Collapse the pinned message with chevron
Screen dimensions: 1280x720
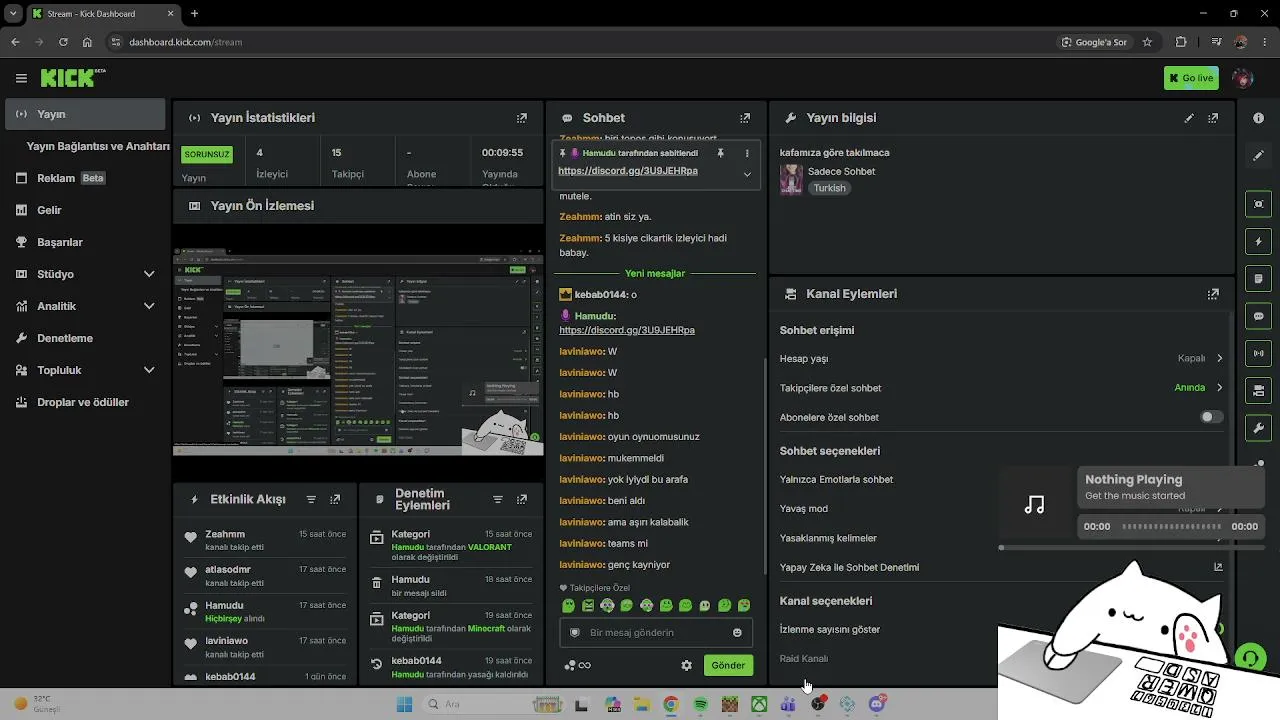pos(747,174)
